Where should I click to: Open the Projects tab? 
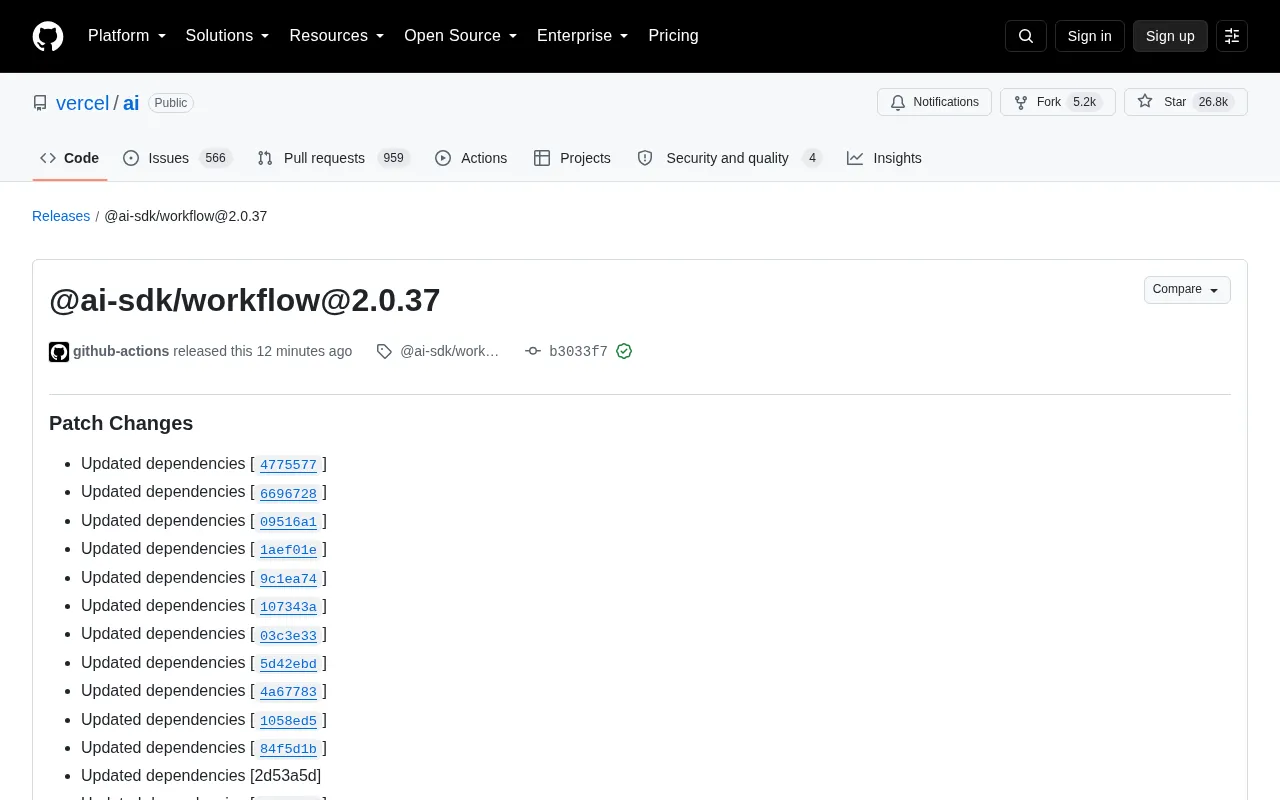572,158
